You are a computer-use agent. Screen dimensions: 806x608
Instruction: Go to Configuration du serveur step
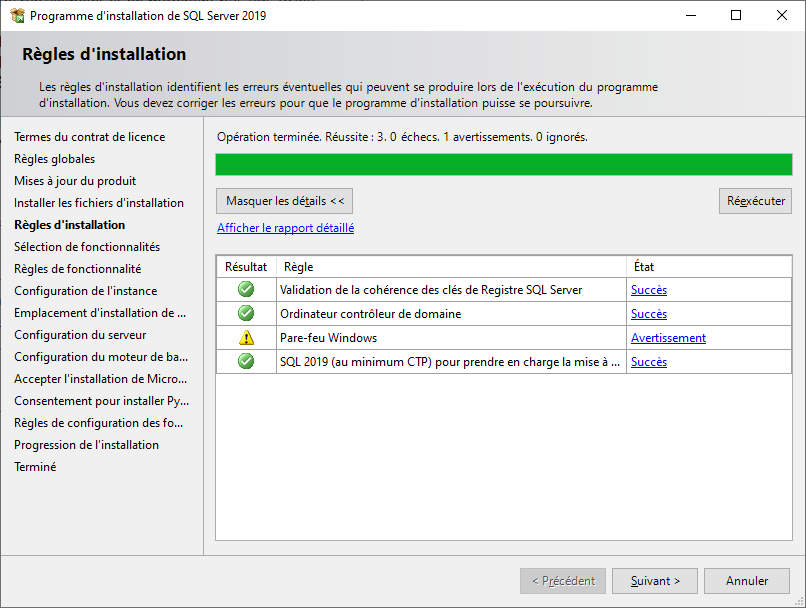(80, 335)
